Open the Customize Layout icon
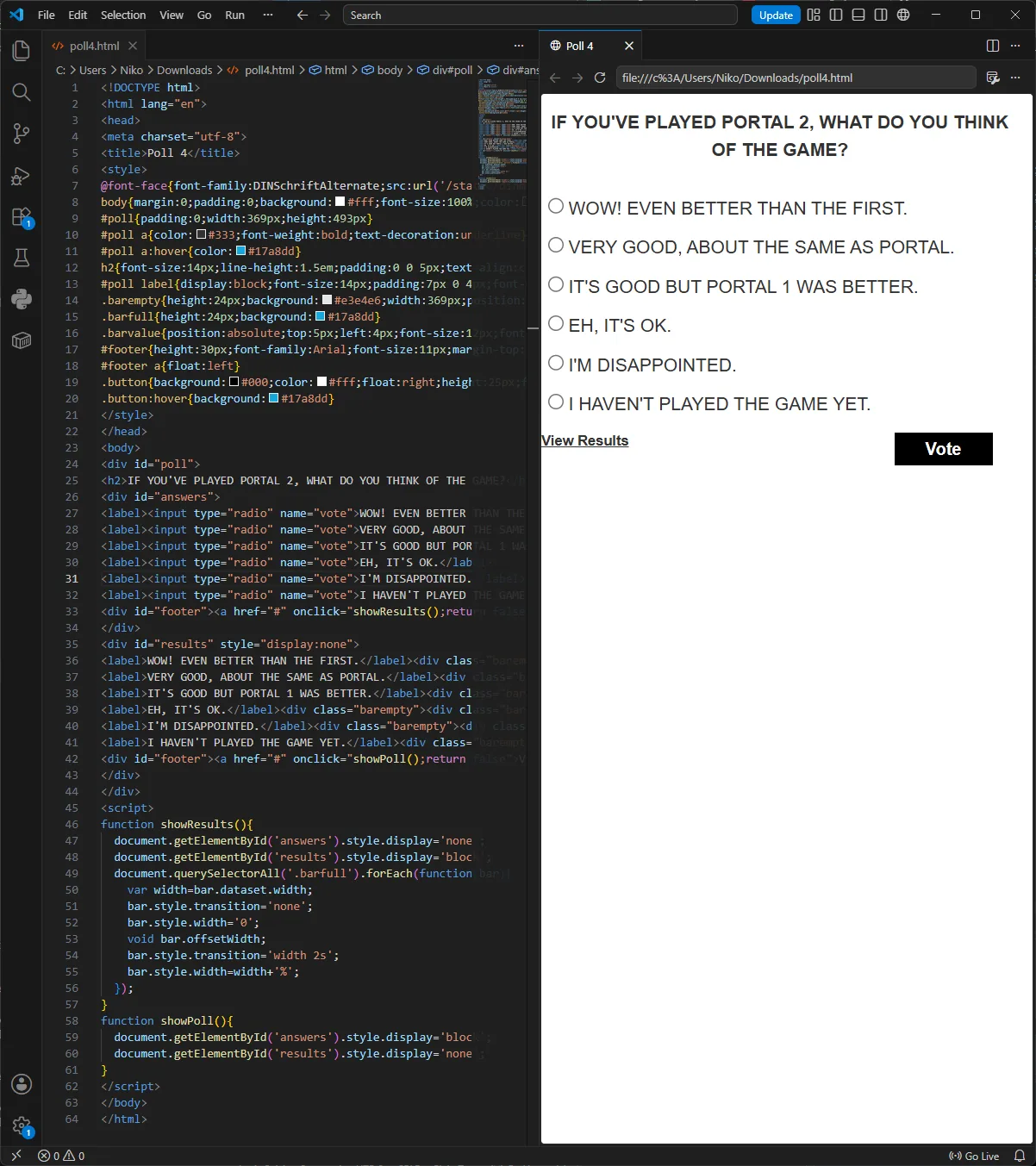 (814, 15)
